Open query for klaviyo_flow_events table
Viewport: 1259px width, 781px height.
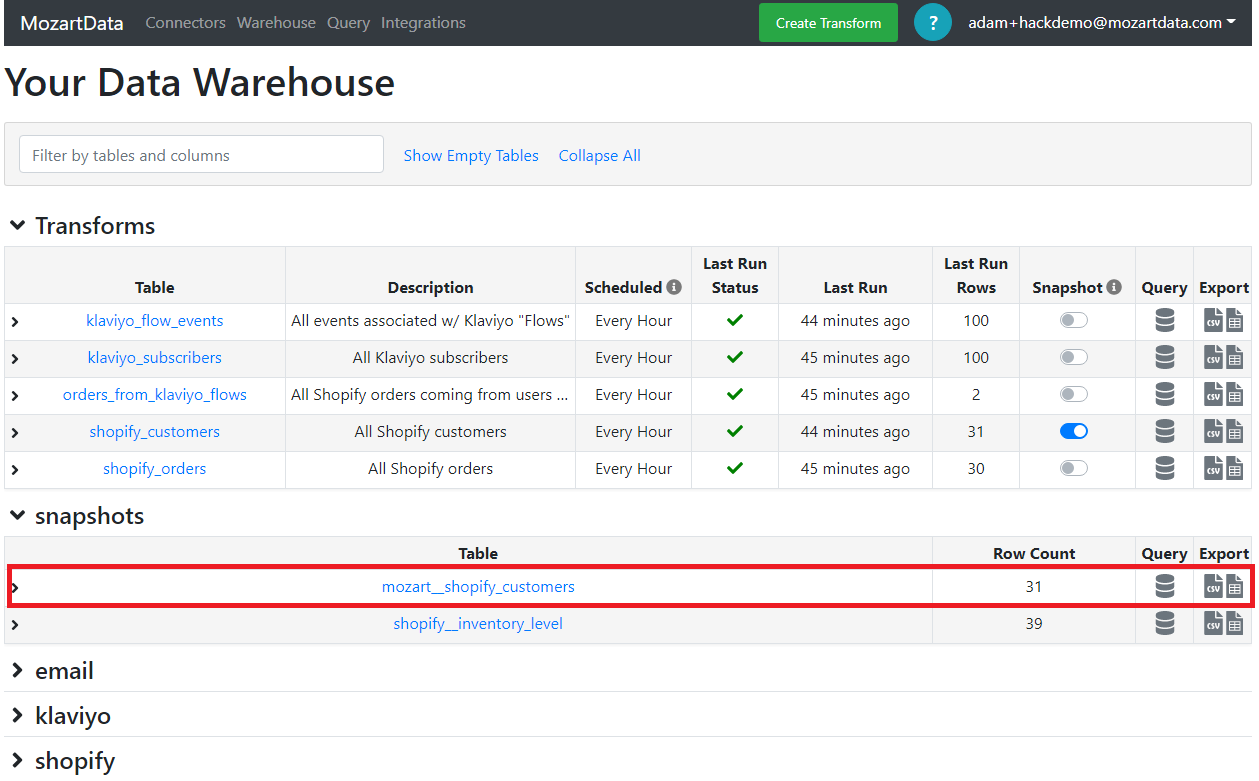coord(1164,321)
